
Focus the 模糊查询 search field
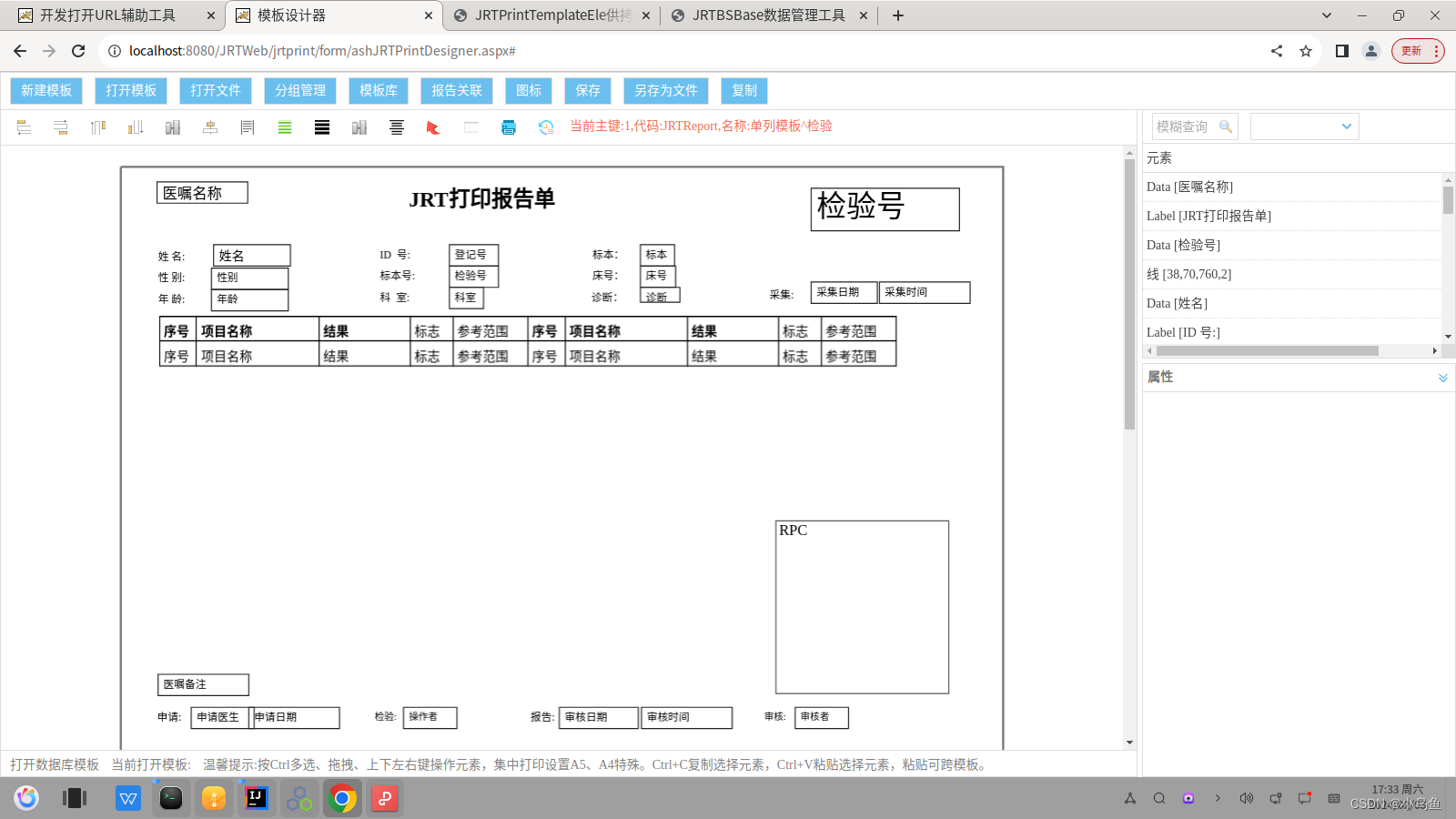(x=1185, y=126)
